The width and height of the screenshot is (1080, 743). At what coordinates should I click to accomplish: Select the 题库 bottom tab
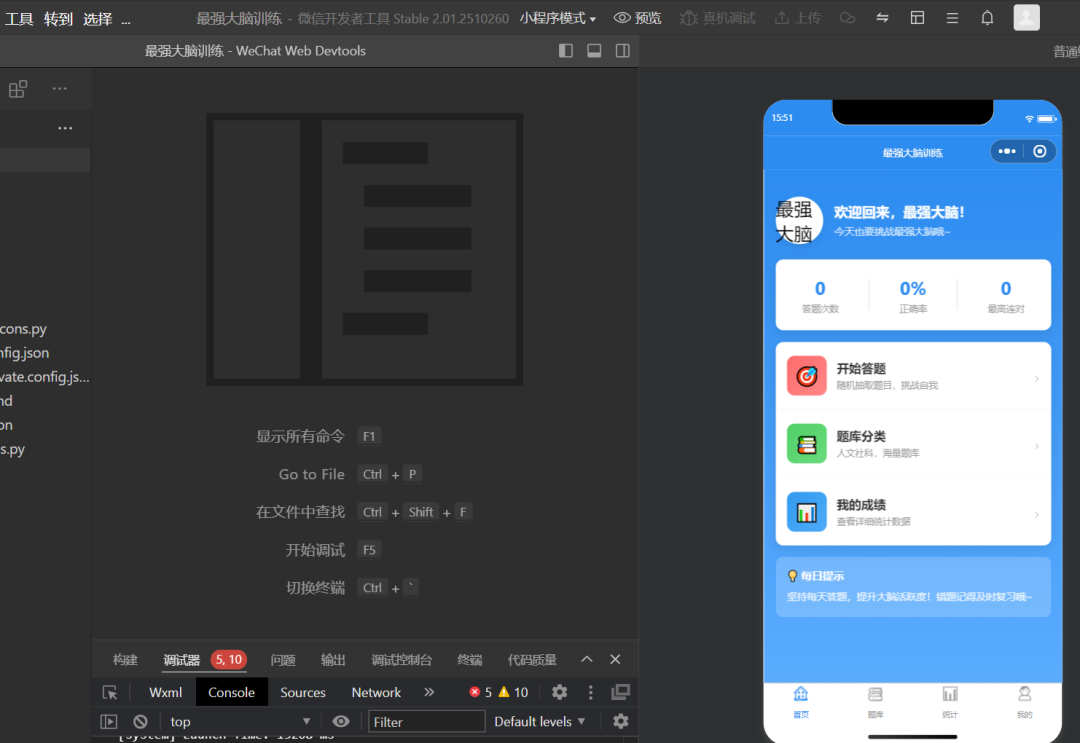(875, 702)
